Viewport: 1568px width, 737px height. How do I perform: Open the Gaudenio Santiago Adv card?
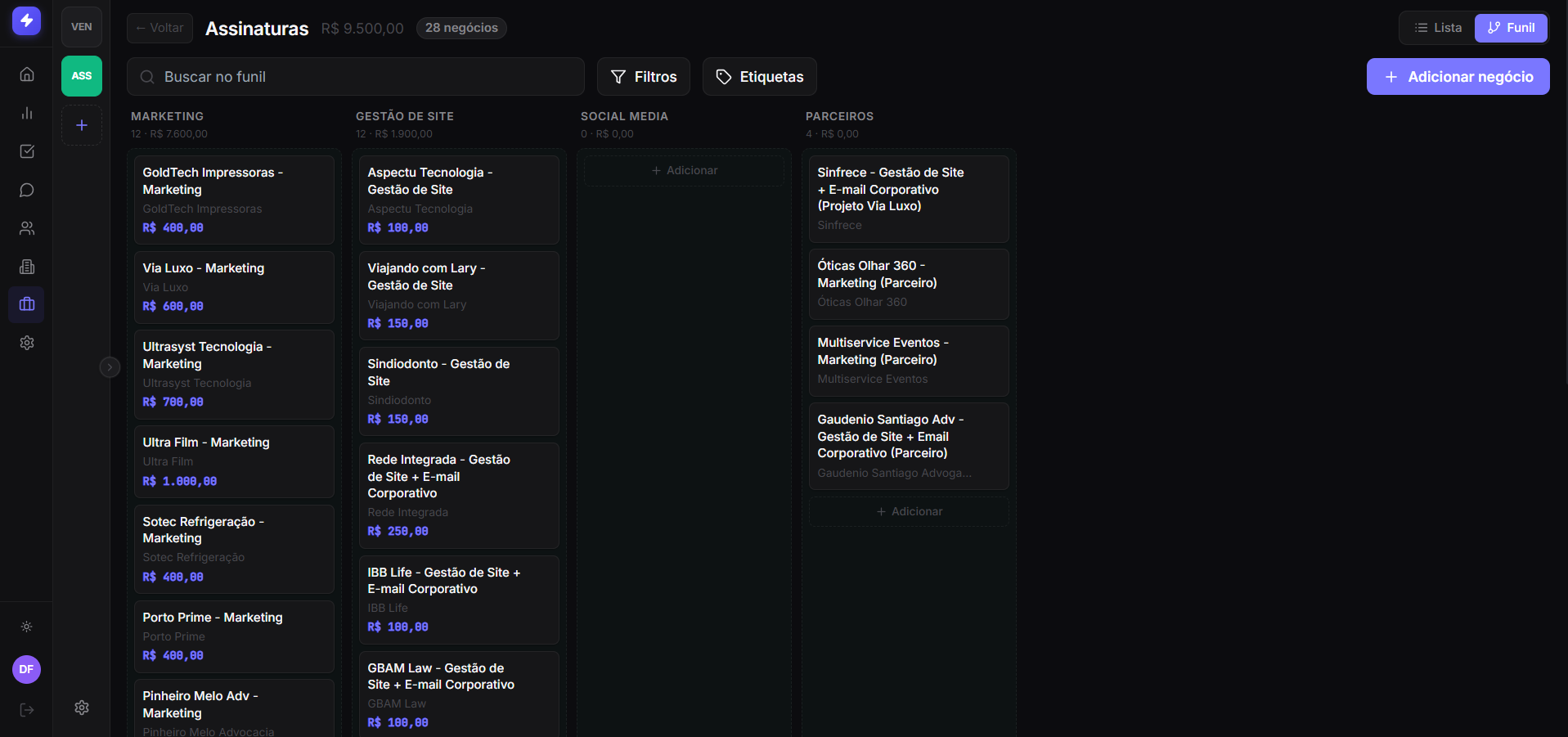point(909,446)
